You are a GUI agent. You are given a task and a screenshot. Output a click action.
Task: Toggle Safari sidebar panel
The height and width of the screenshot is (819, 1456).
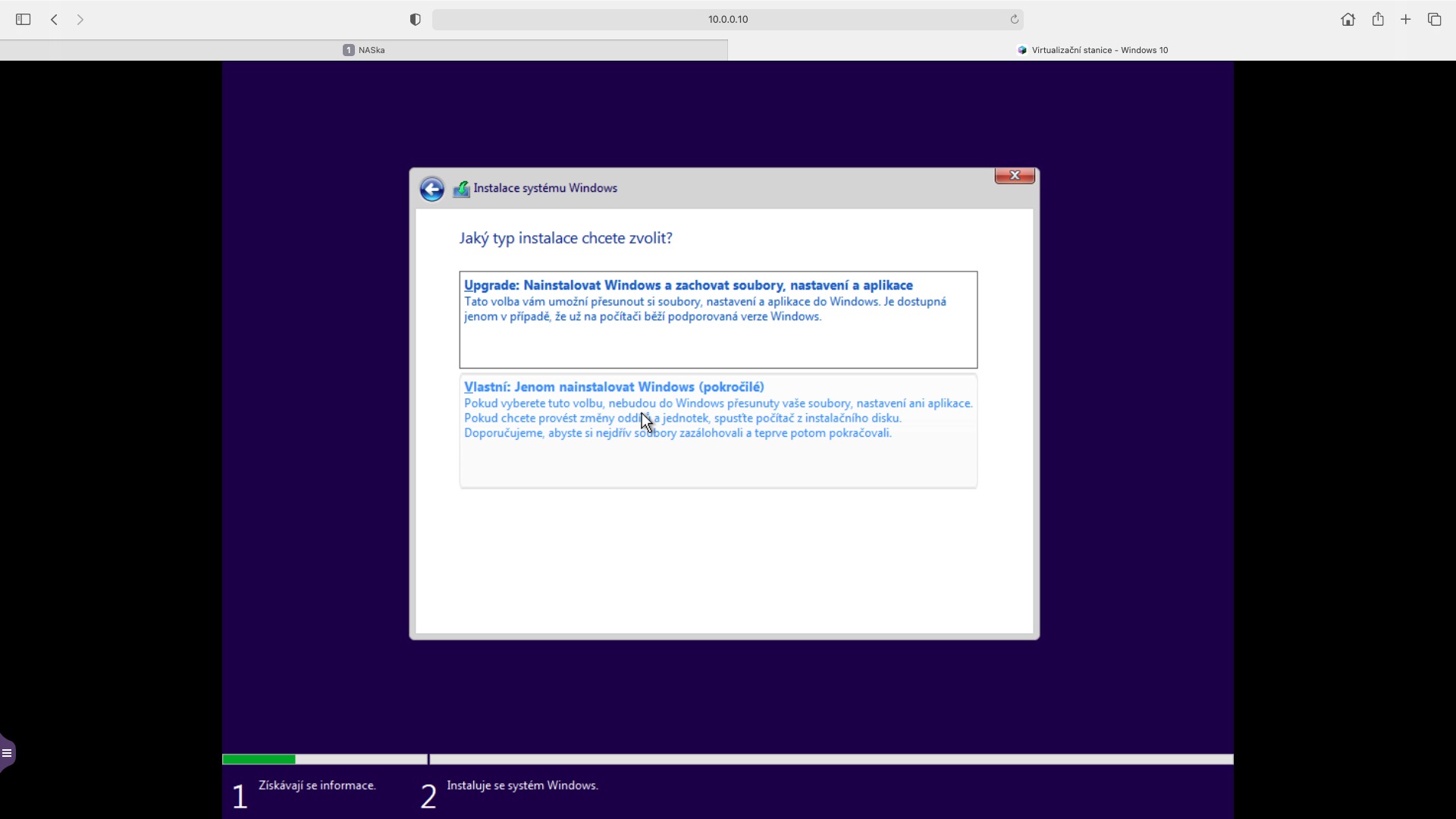tap(23, 20)
